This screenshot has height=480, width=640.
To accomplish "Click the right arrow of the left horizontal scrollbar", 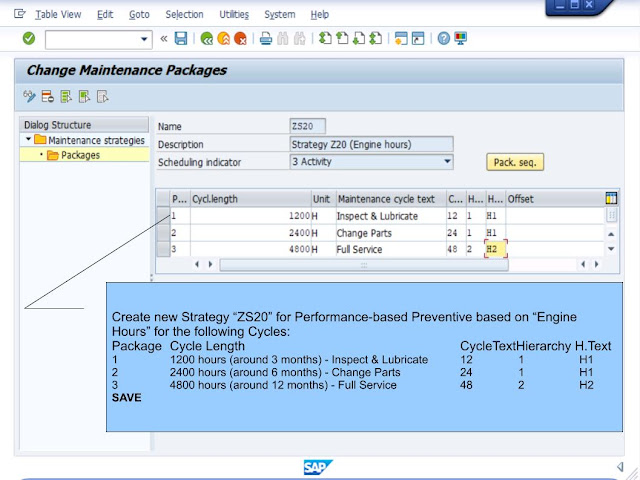I will pos(210,264).
